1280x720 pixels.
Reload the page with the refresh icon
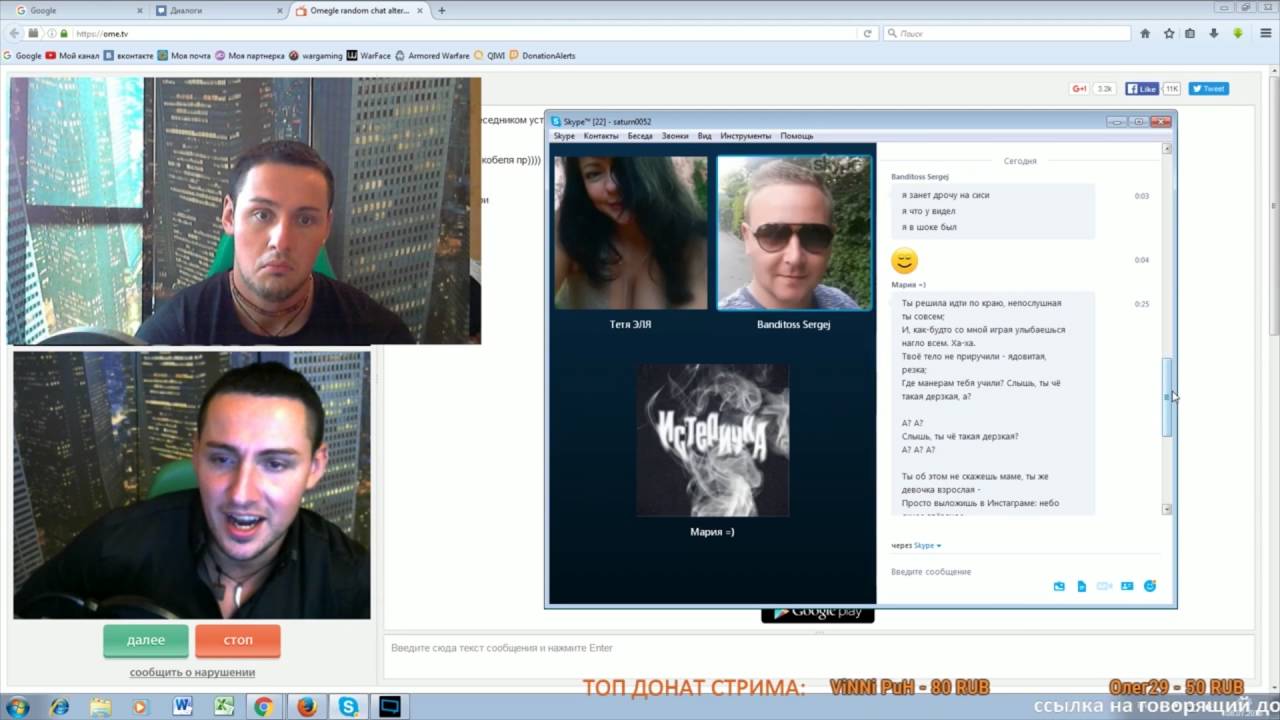click(867, 33)
